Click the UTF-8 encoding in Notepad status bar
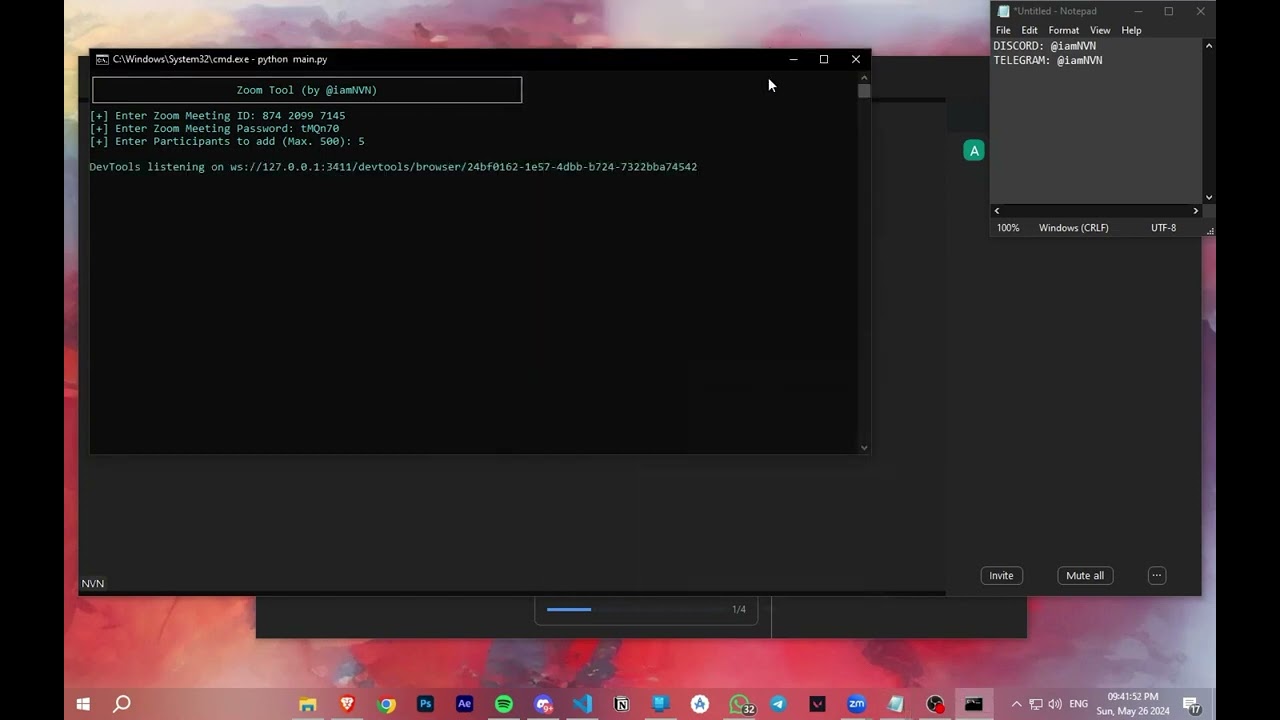1280x720 pixels. pyautogui.click(x=1164, y=228)
